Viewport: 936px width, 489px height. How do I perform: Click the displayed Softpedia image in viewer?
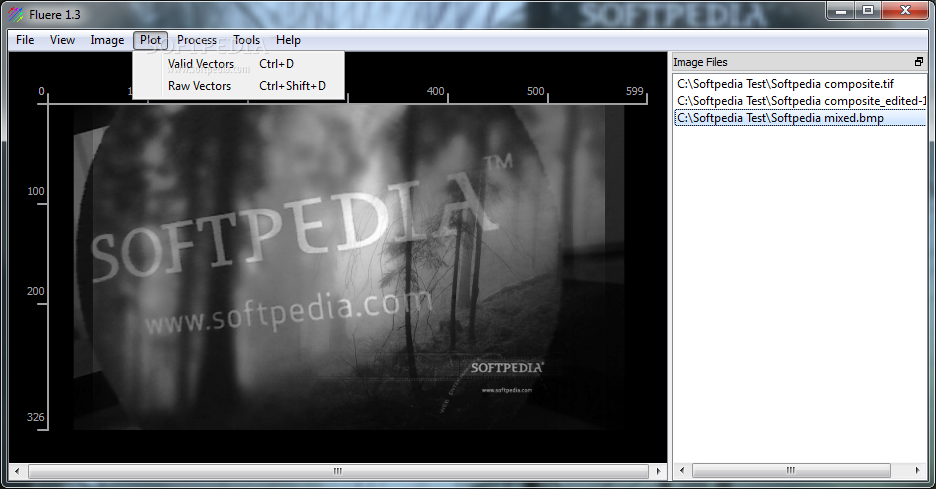tap(349, 268)
